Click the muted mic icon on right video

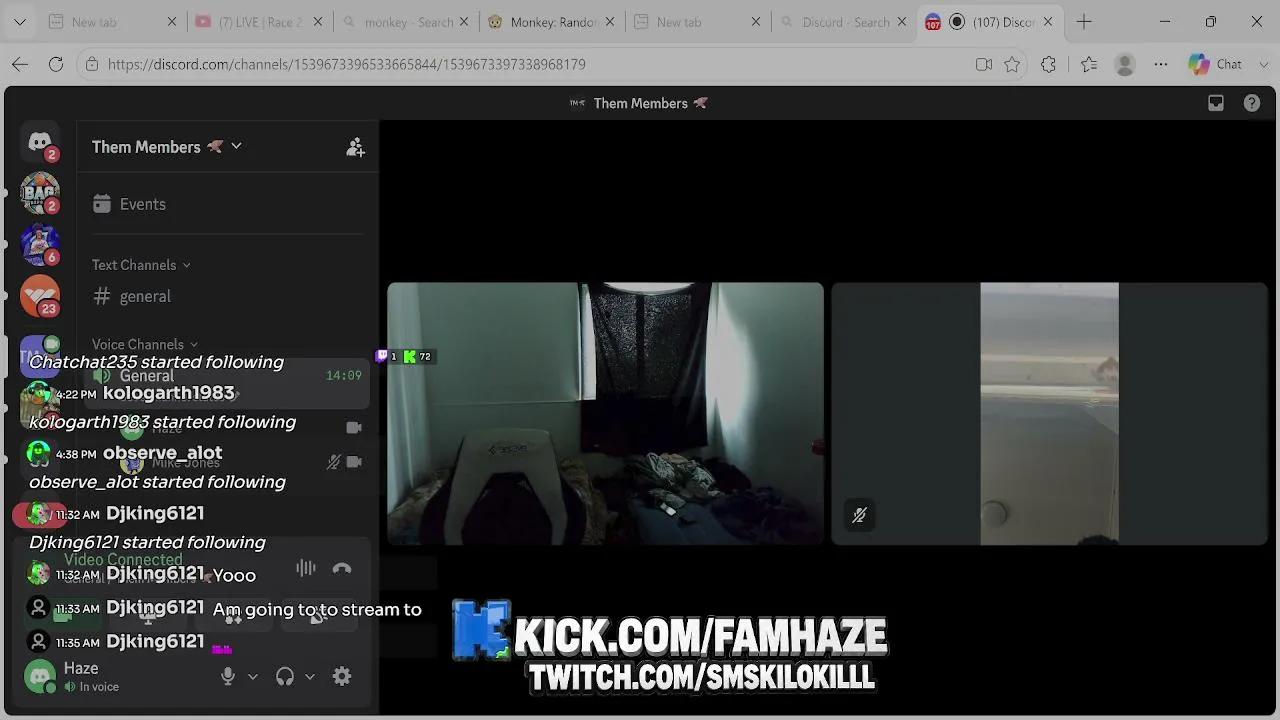pyautogui.click(x=859, y=516)
